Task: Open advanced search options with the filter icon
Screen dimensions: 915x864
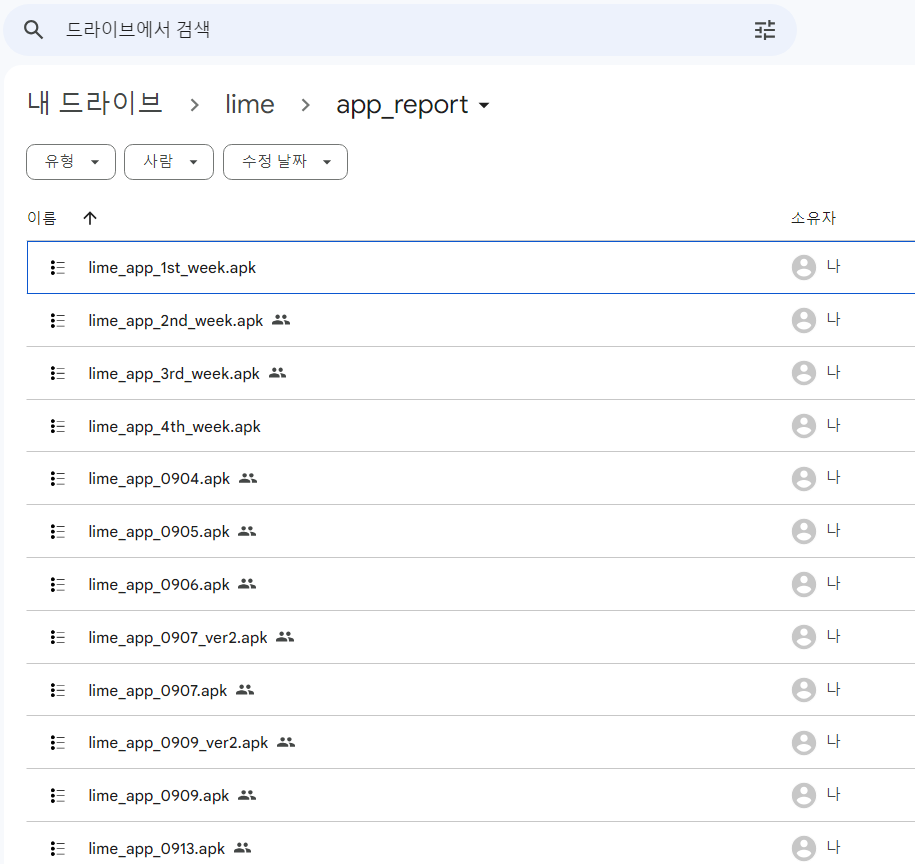Action: tap(764, 30)
